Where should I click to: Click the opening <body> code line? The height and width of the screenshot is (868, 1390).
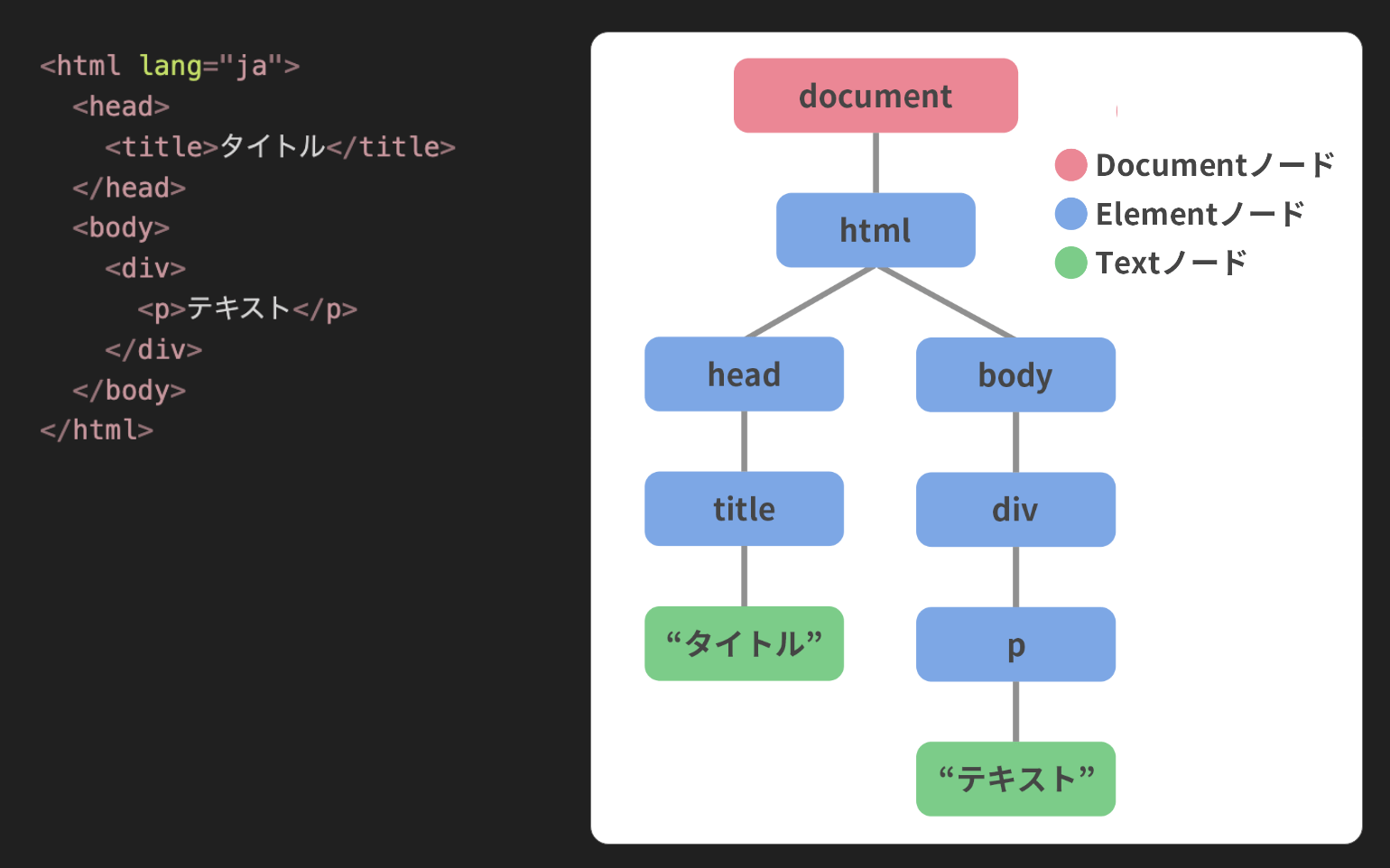tap(121, 227)
